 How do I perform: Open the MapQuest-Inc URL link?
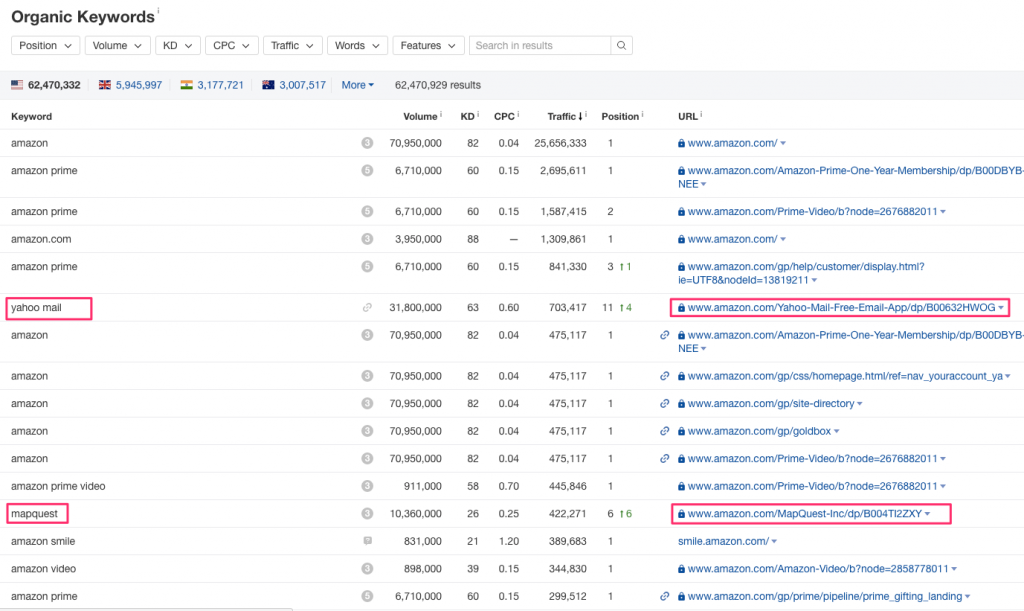[805, 514]
